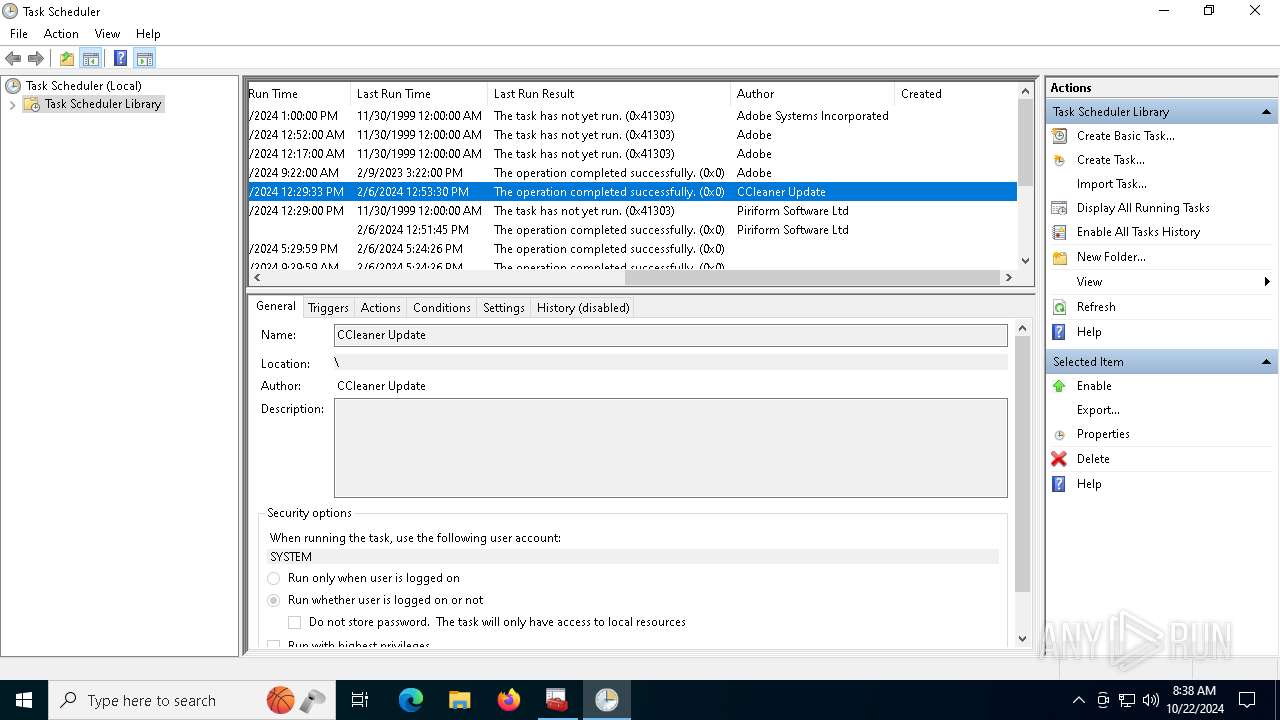Click the volume speaker tray icon
Viewport: 1280px width, 720px height.
(1151, 700)
